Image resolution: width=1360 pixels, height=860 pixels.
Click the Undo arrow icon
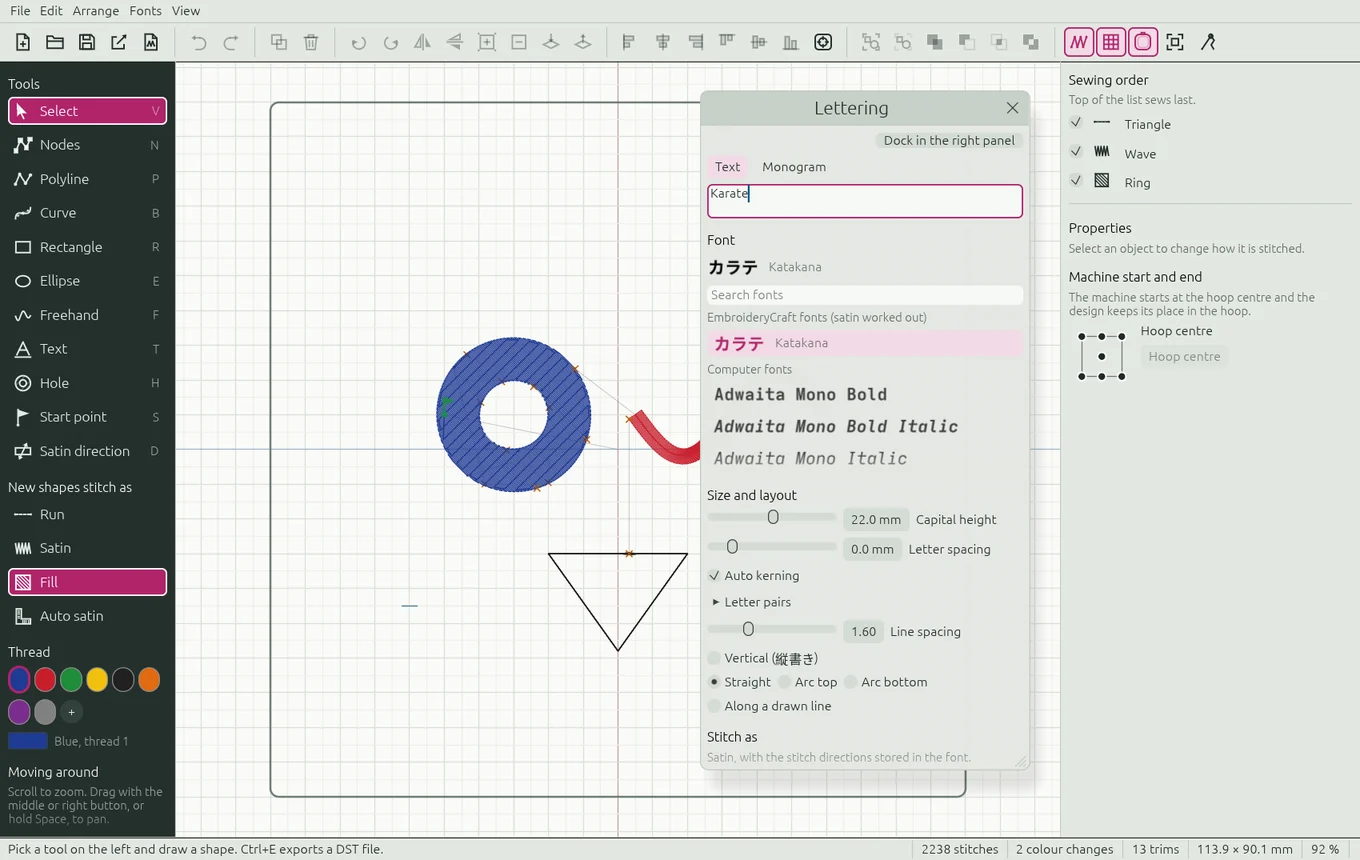(199, 42)
